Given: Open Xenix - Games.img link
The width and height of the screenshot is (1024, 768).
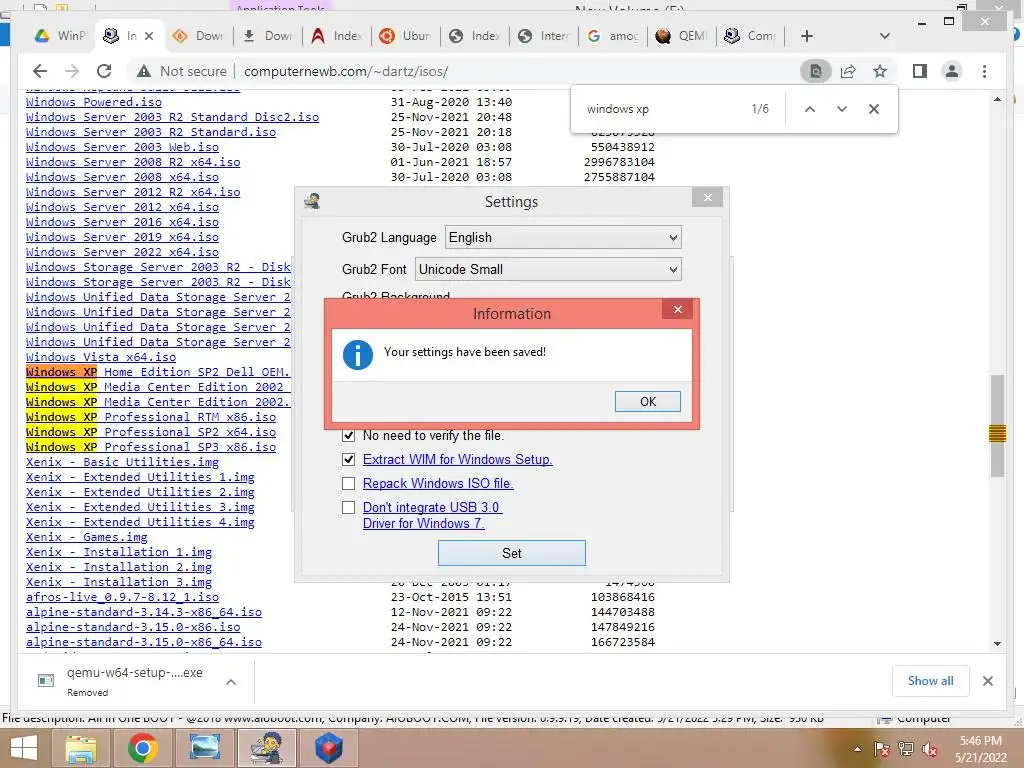Looking at the screenshot, I should tap(87, 537).
